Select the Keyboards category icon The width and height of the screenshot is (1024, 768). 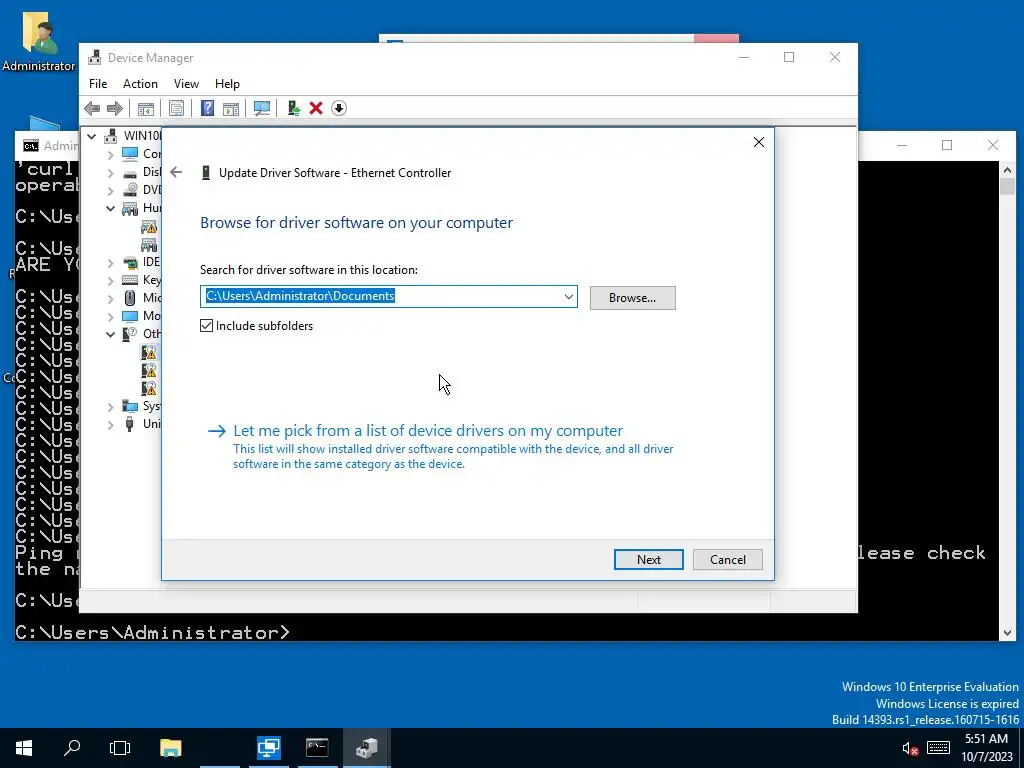click(x=130, y=280)
